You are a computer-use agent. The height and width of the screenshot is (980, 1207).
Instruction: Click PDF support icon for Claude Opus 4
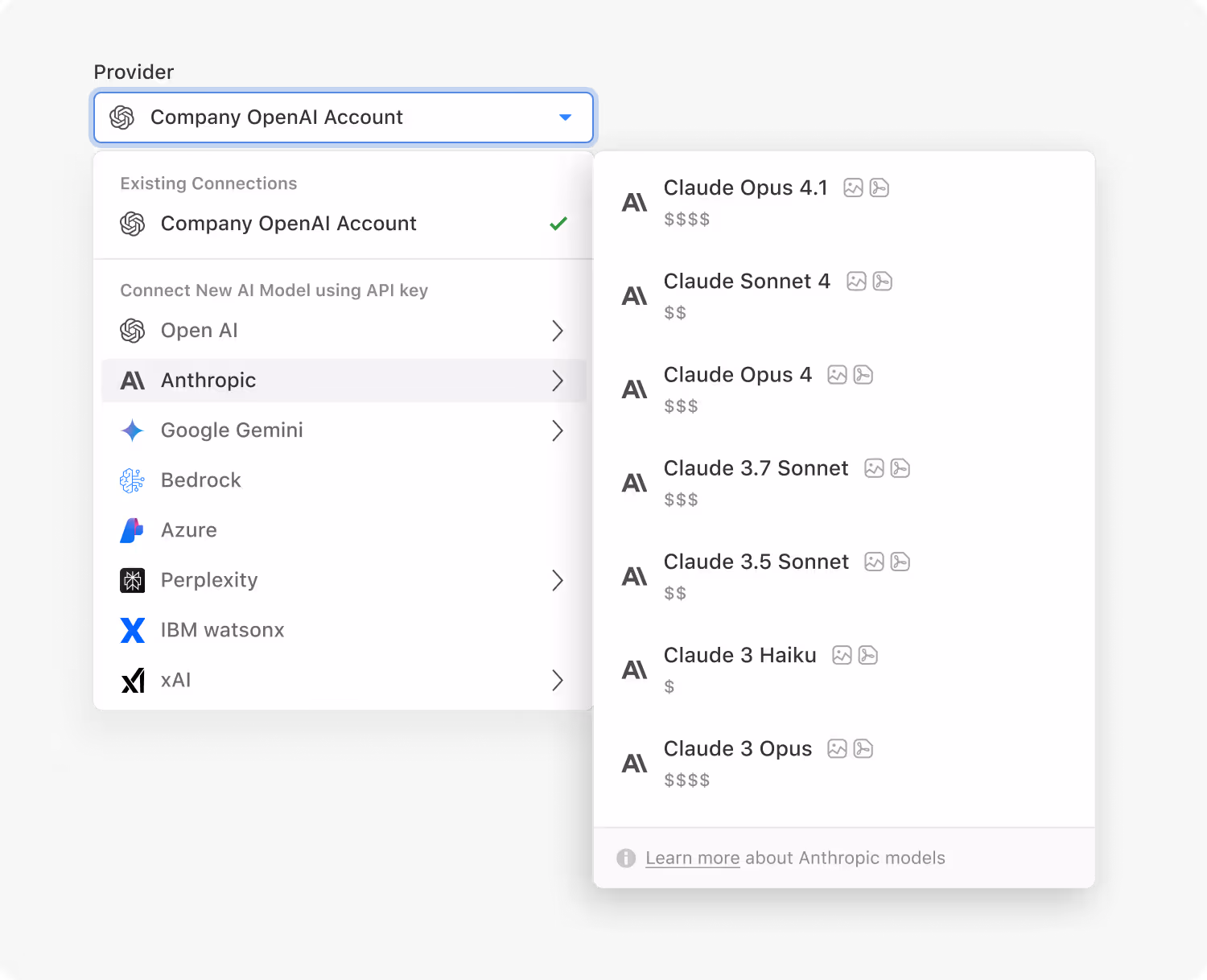(863, 375)
